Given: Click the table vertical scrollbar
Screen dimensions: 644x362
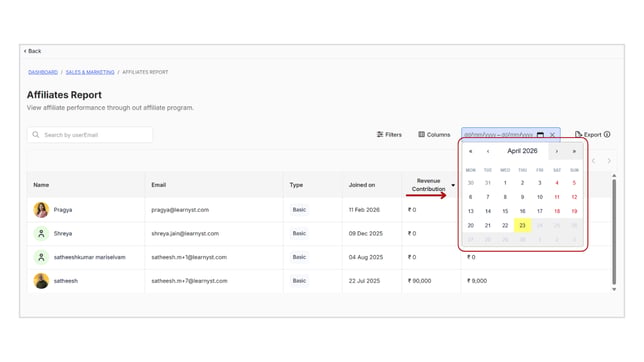Looking at the screenshot, I should [614, 232].
